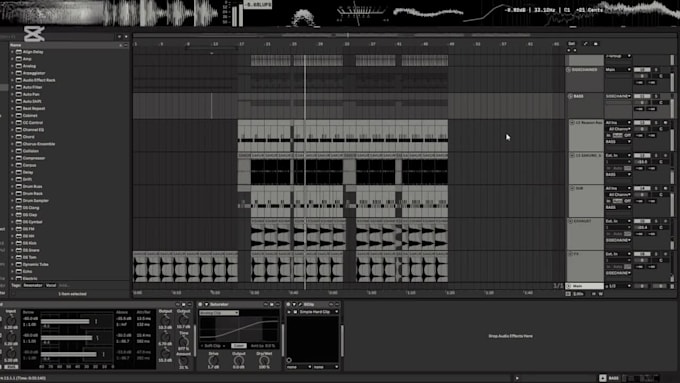Click the Beat Repeat device icon in browser
Screen dimensions: 680x383
point(19,108)
